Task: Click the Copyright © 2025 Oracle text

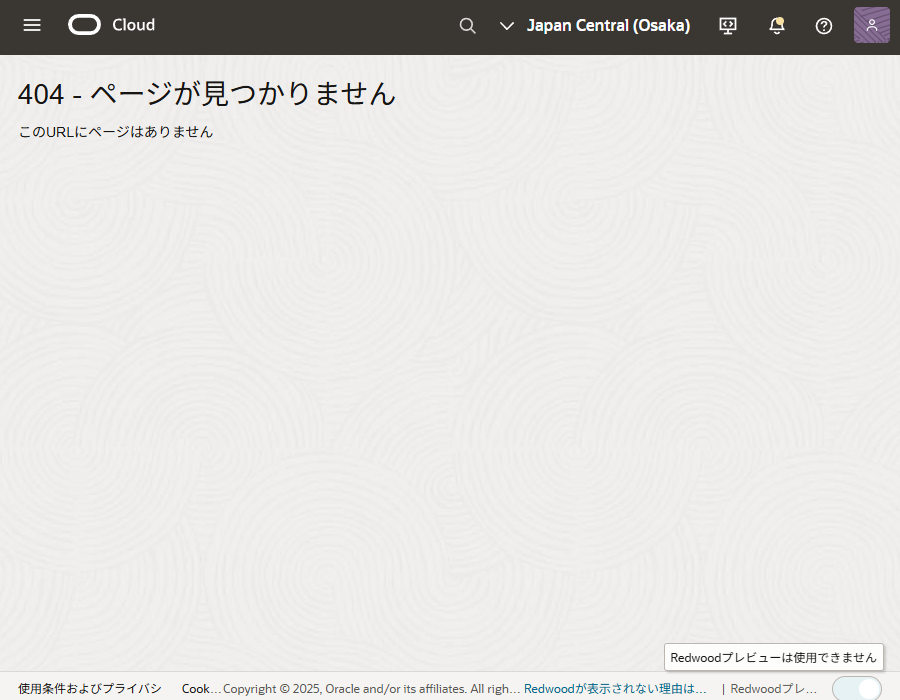Action: click(371, 689)
